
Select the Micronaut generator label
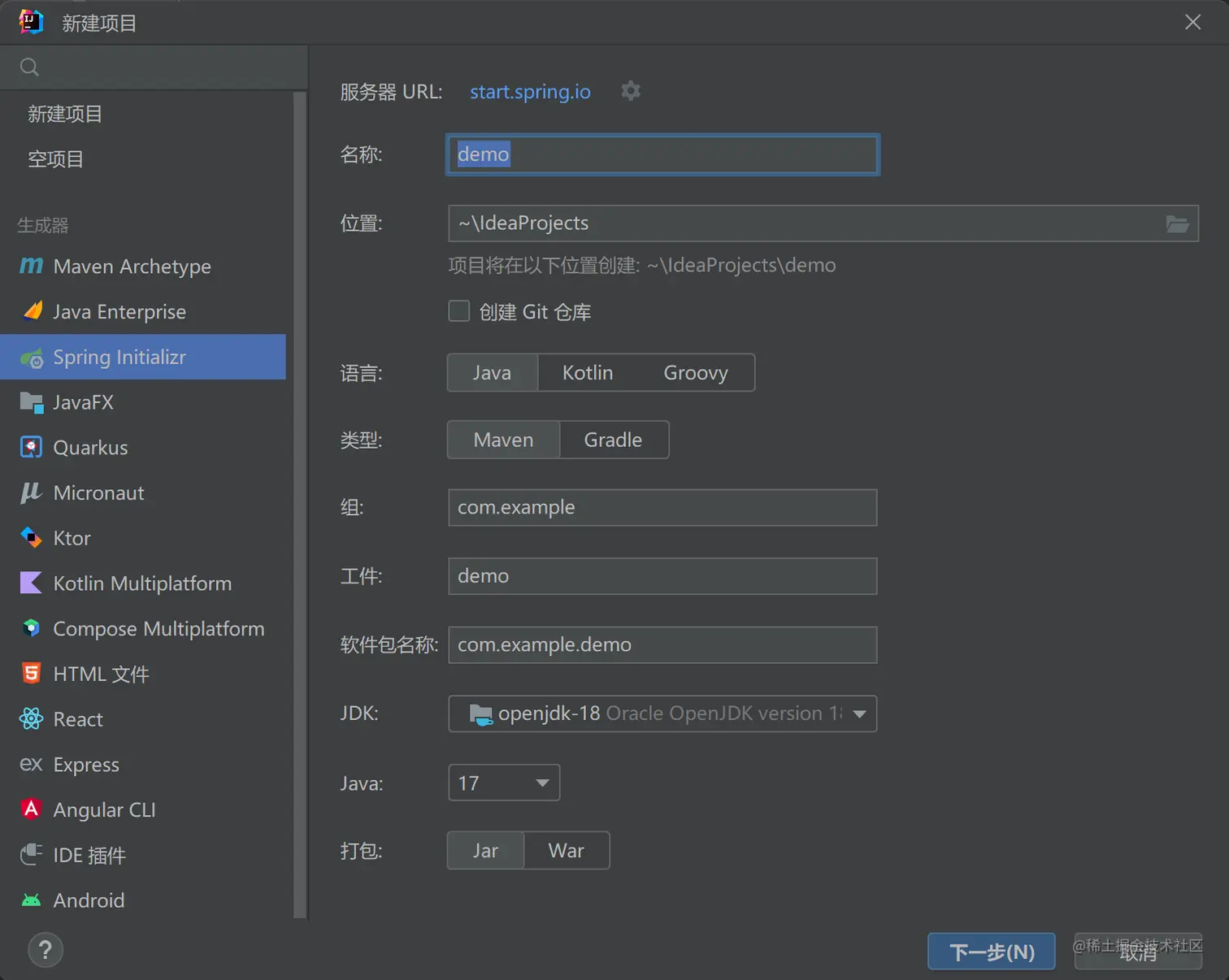[x=98, y=493]
